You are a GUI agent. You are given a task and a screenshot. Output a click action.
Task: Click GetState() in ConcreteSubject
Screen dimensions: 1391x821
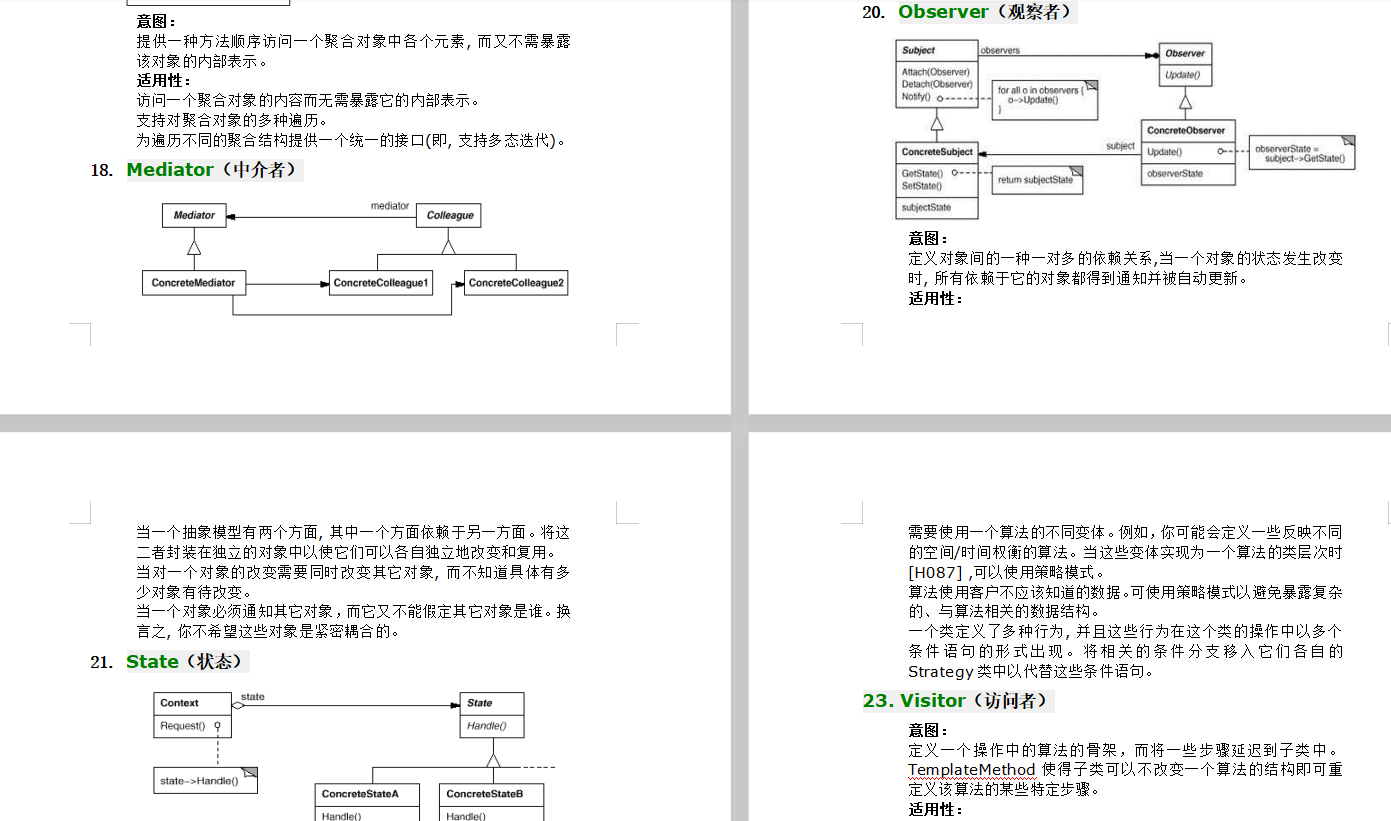point(922,174)
